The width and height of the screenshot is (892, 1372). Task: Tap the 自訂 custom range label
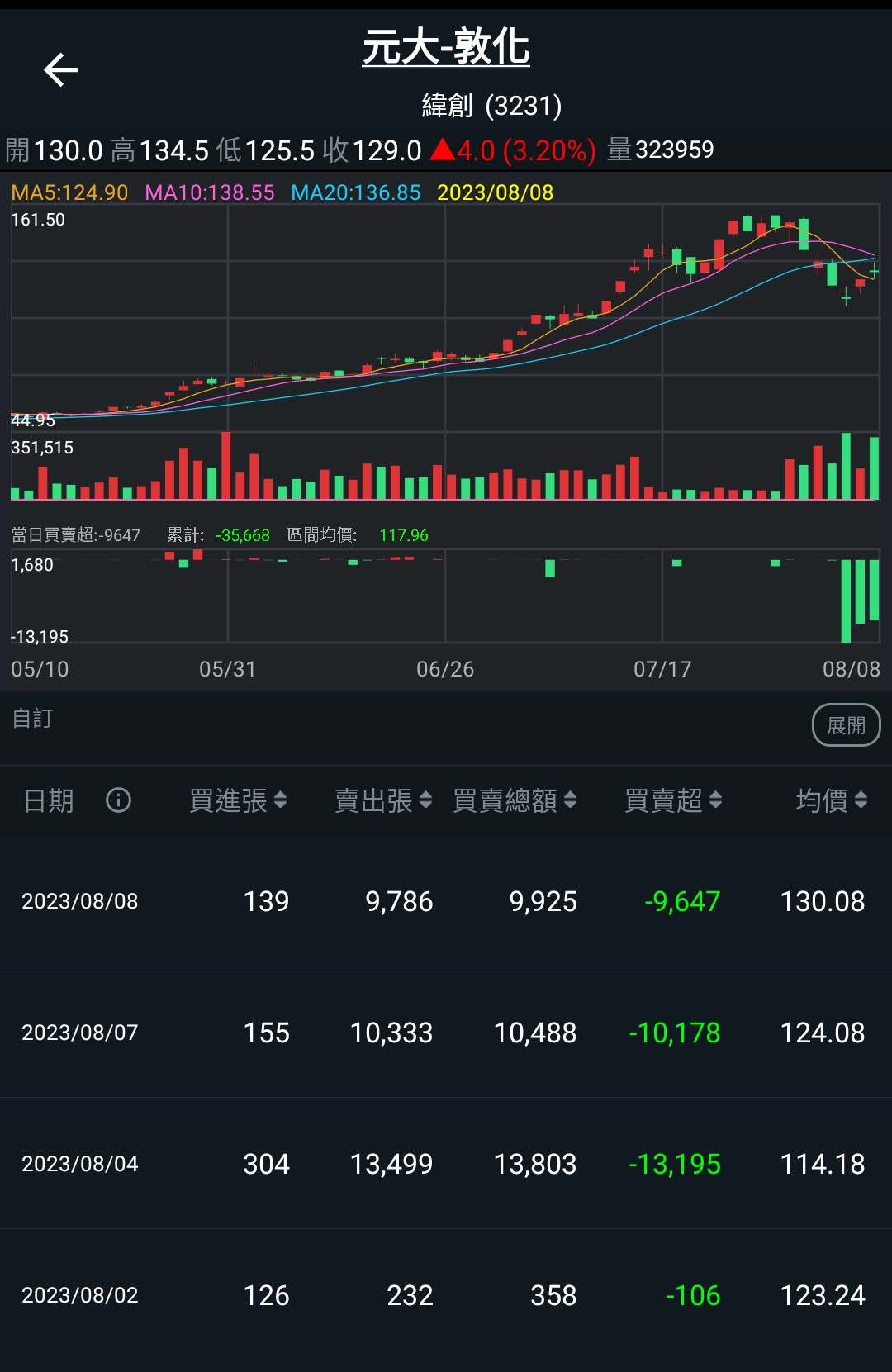coord(33,719)
